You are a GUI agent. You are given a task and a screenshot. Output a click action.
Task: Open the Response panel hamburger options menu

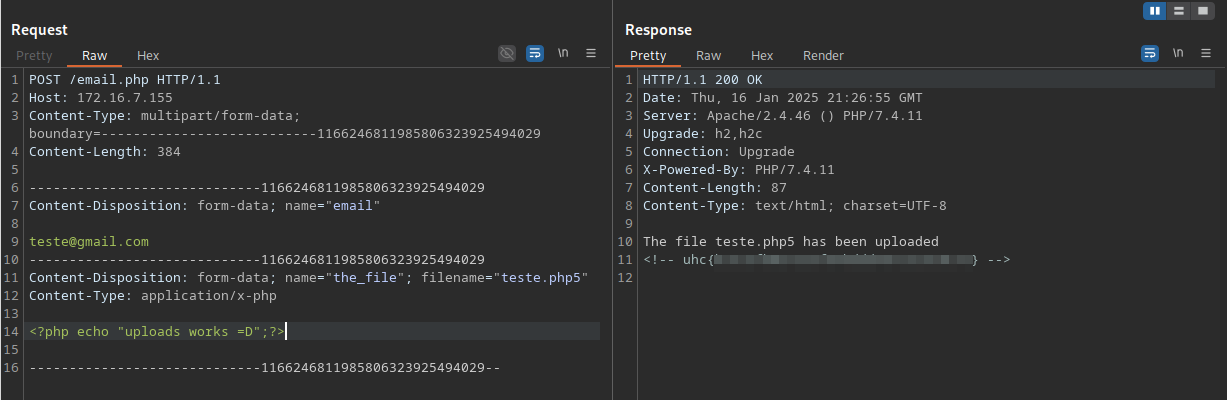tap(1205, 53)
